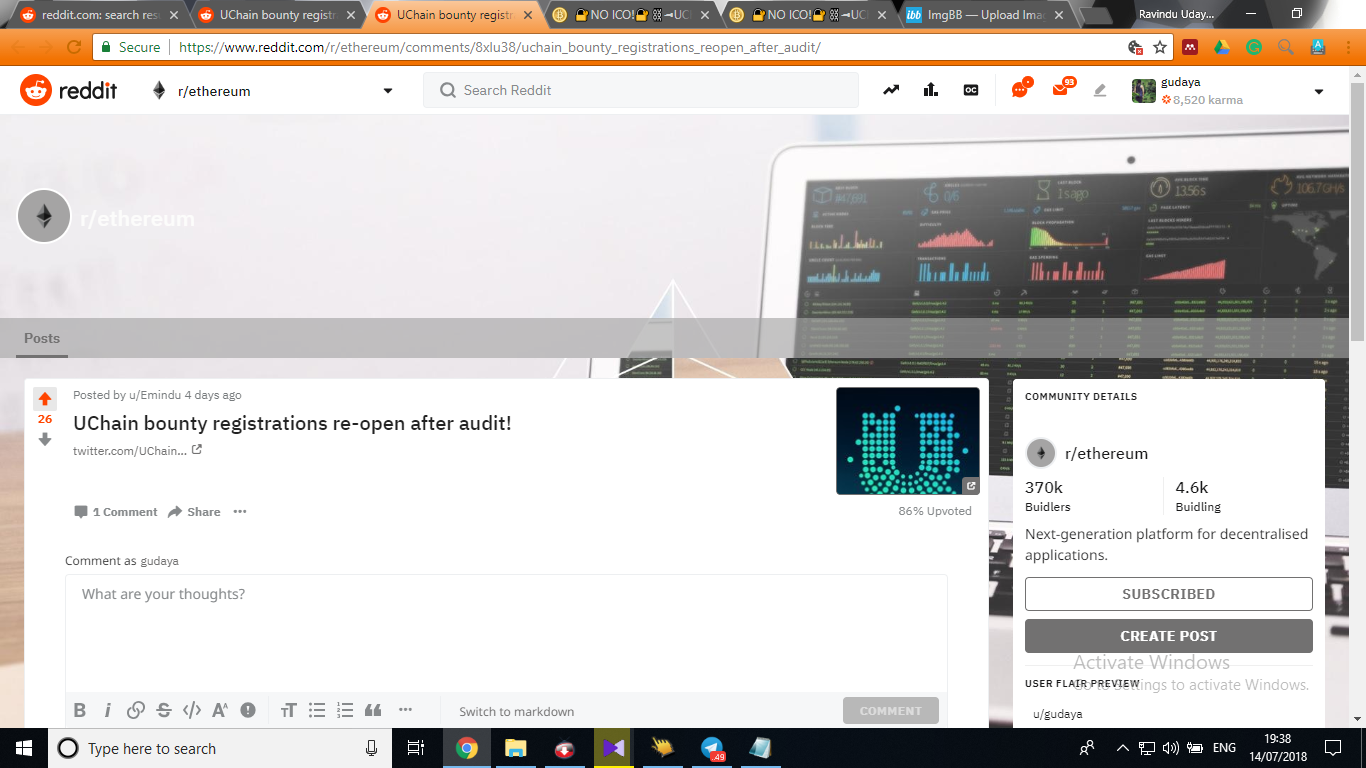This screenshot has height=768, width=1366.
Task: Open the Grammarly extension icon
Action: 1254,47
